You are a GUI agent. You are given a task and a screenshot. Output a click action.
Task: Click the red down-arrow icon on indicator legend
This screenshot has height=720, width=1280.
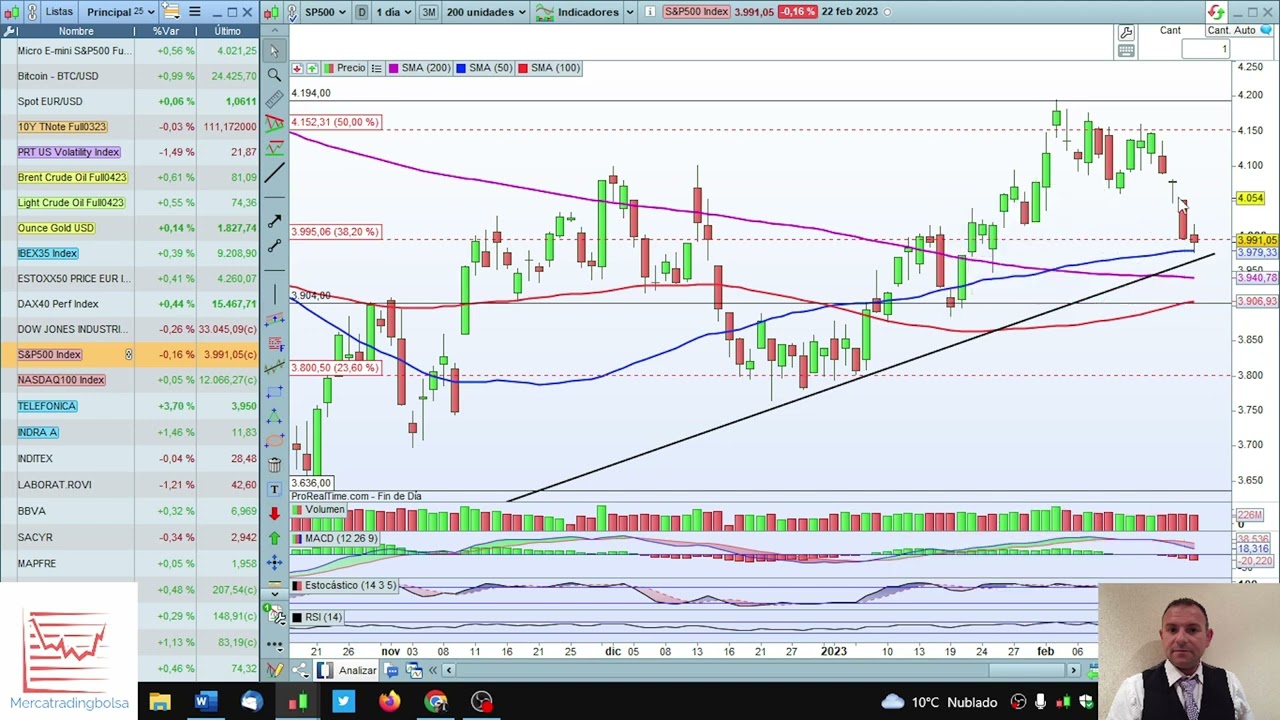(298, 68)
